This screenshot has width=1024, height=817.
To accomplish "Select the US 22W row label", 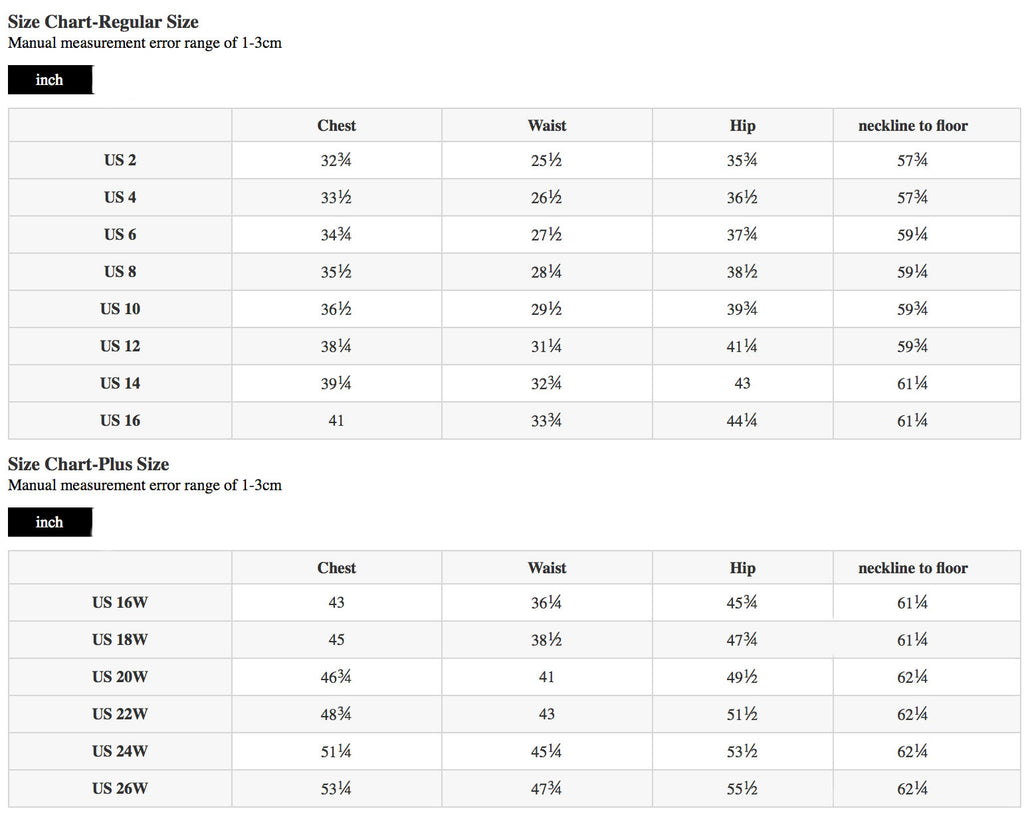I will pyautogui.click(x=120, y=714).
